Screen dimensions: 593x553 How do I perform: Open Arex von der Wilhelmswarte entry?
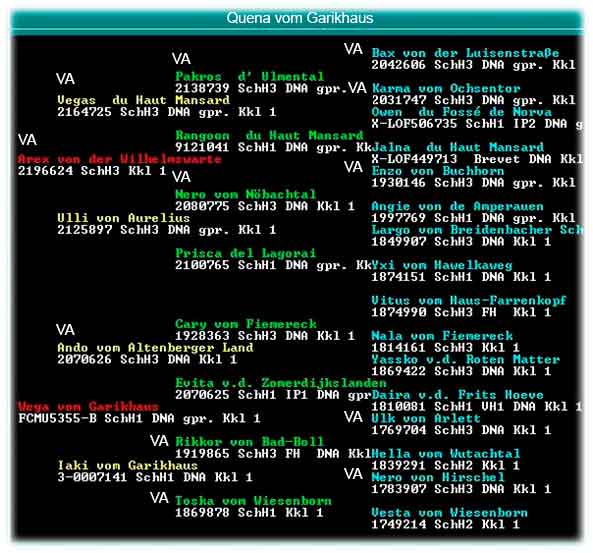120,159
